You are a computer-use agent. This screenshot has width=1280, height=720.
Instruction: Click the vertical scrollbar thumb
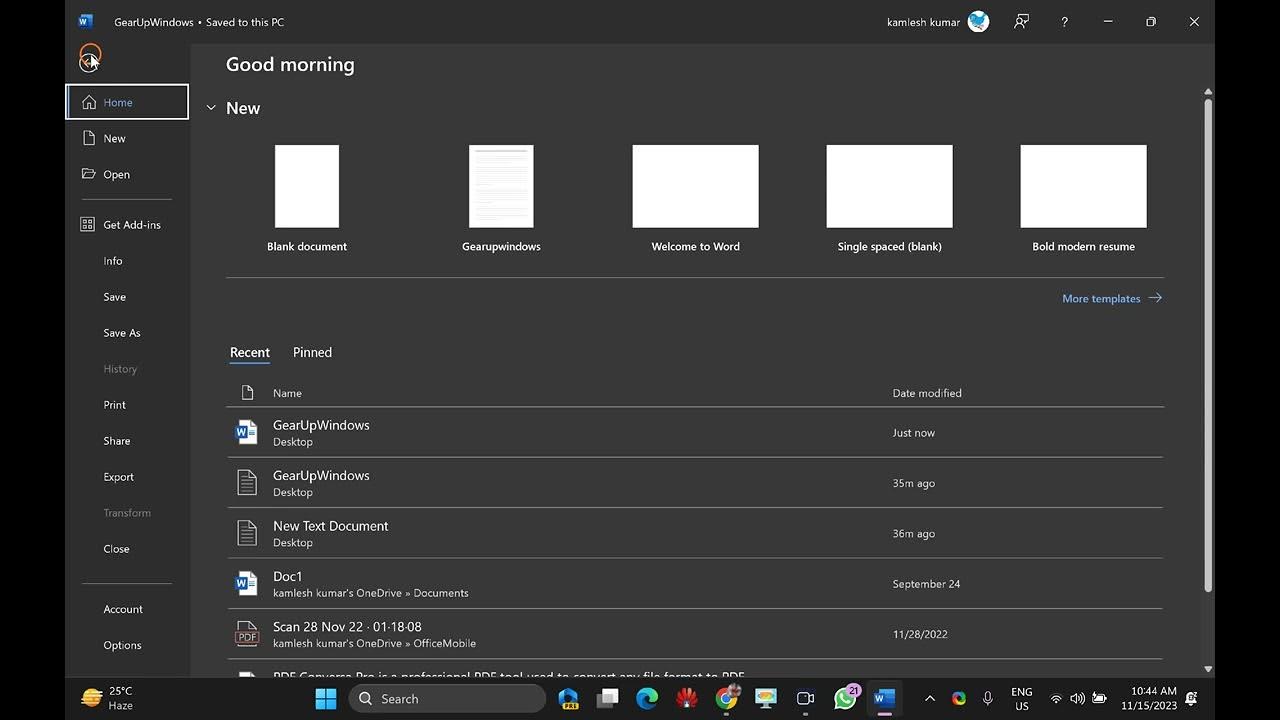tap(1208, 345)
